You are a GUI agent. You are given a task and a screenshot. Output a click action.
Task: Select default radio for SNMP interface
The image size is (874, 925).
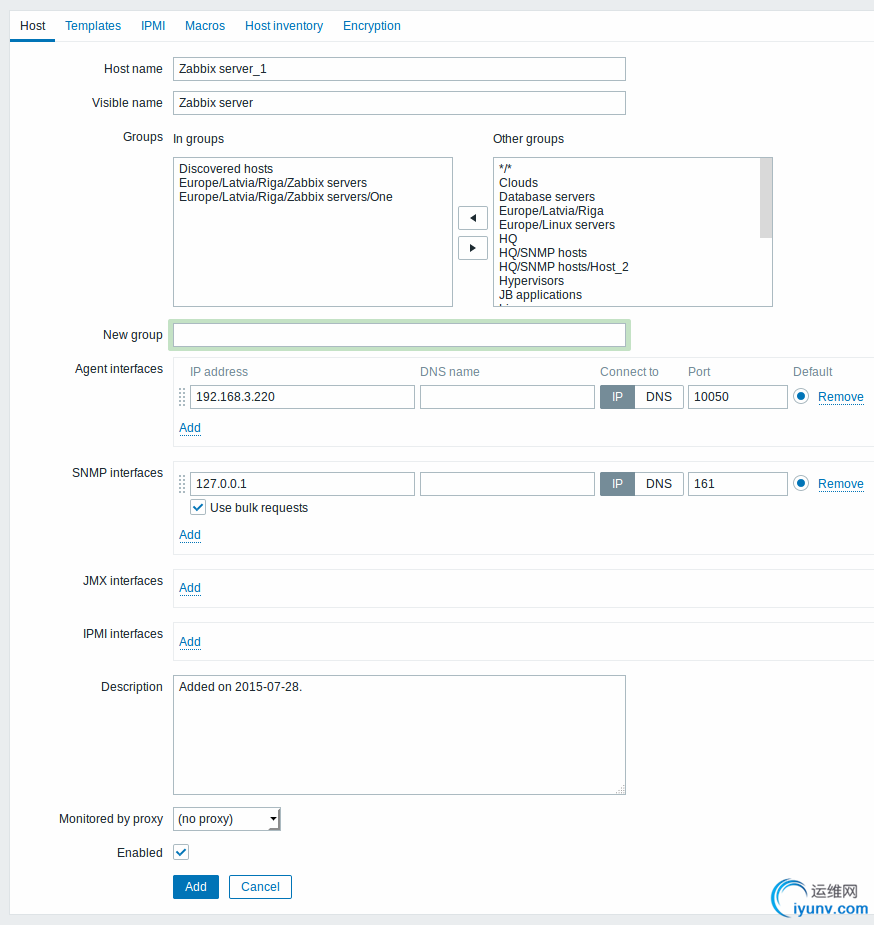pyautogui.click(x=801, y=483)
